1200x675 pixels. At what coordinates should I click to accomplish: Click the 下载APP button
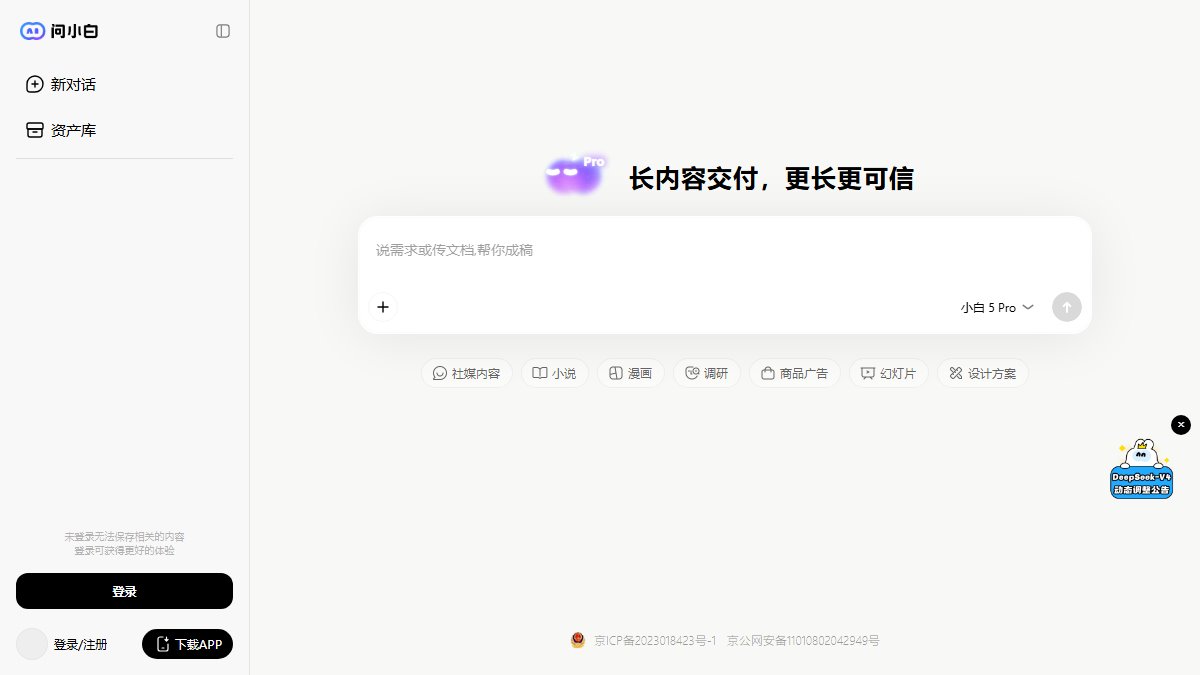pos(188,644)
